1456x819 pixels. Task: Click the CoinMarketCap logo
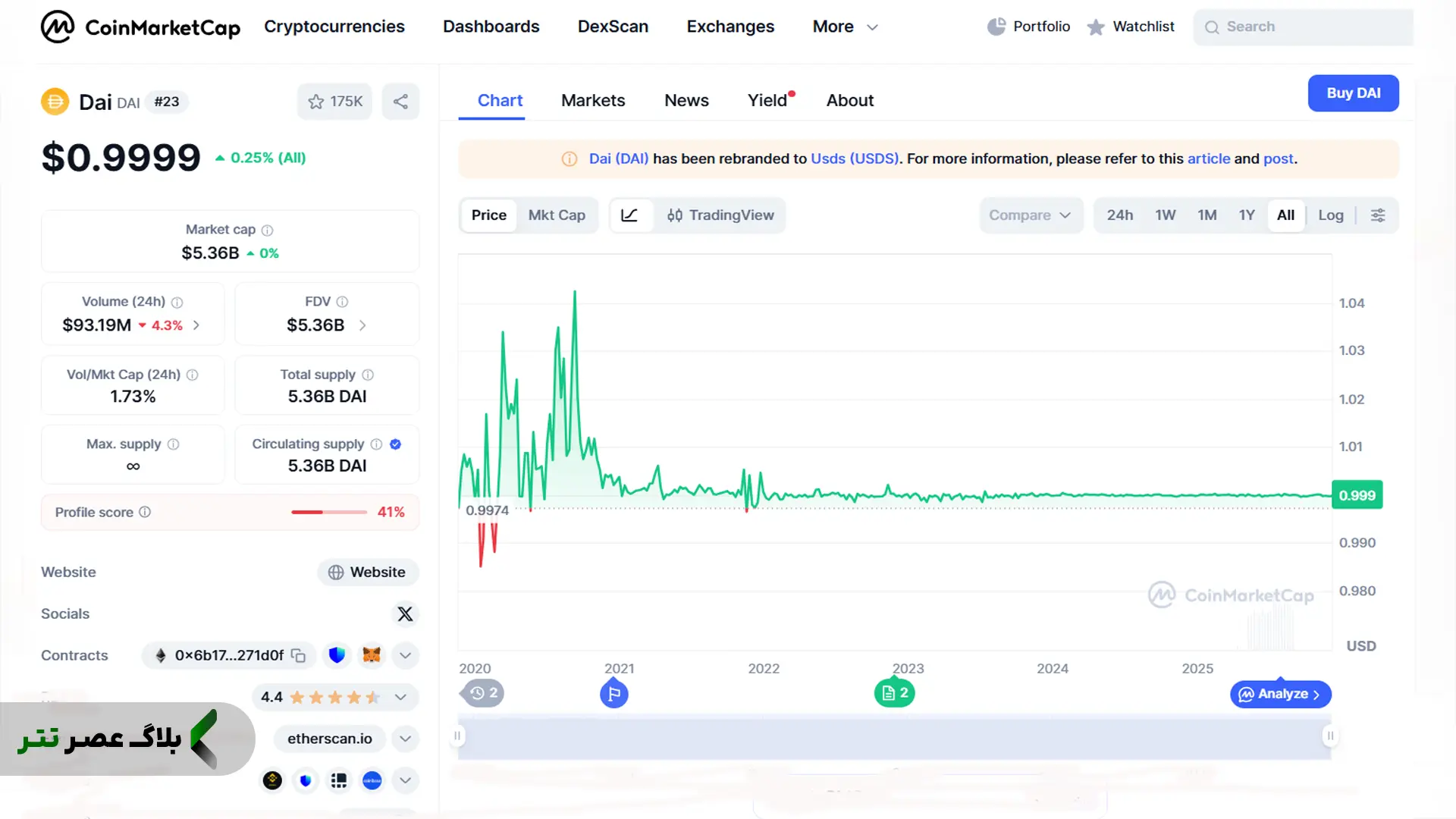tap(140, 27)
